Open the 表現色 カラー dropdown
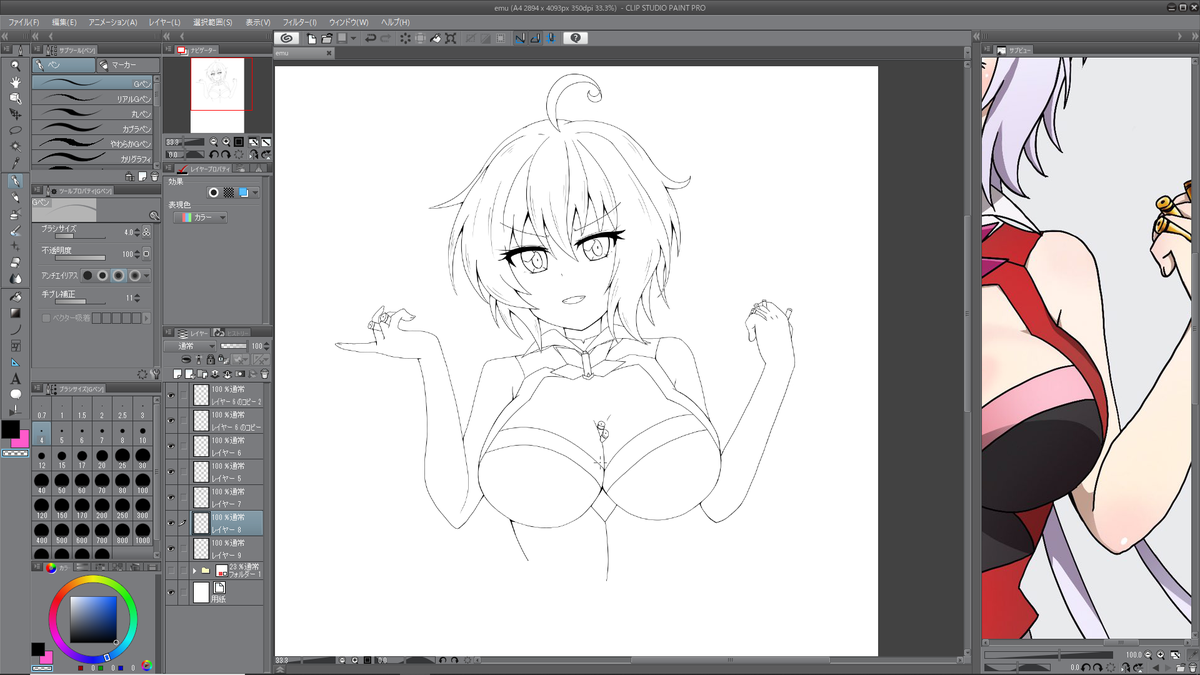 (199, 217)
